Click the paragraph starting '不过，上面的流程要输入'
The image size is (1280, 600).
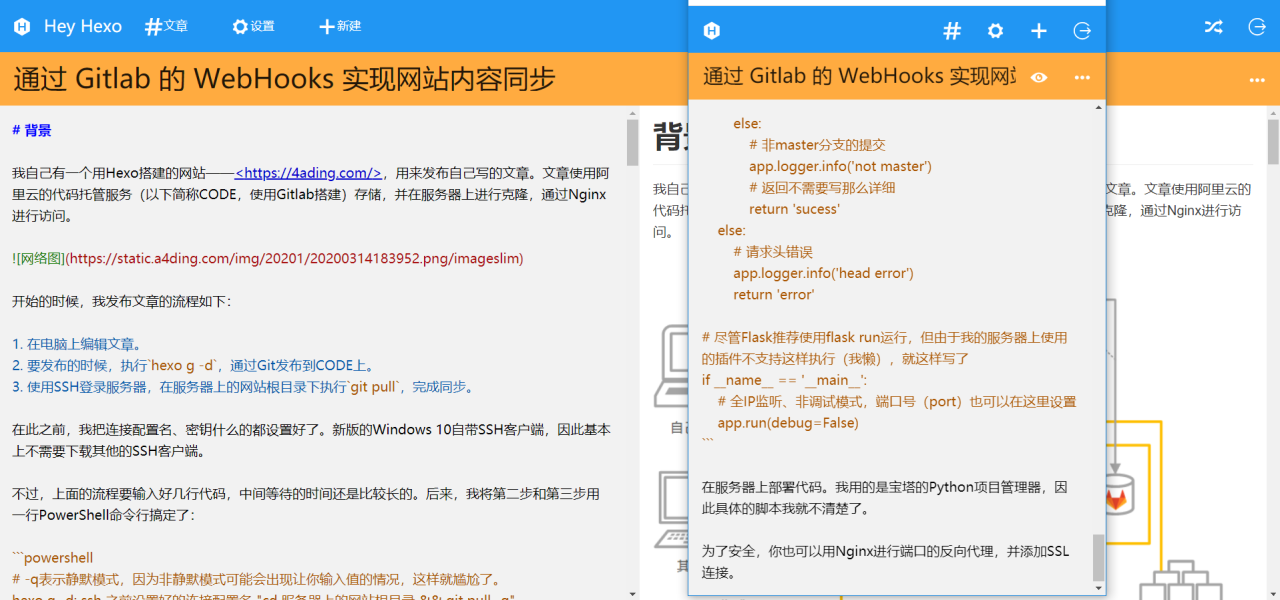coord(305,505)
